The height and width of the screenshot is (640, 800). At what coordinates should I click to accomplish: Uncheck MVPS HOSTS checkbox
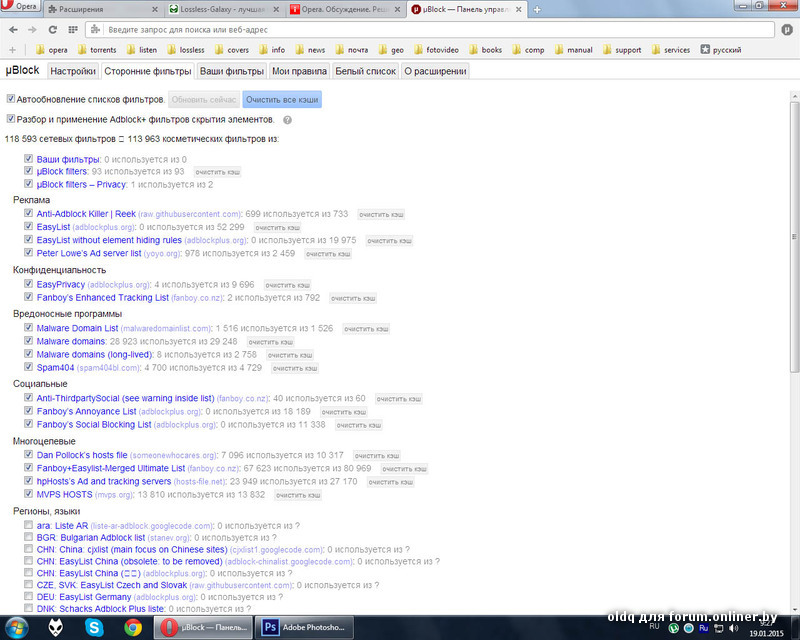click(x=29, y=494)
